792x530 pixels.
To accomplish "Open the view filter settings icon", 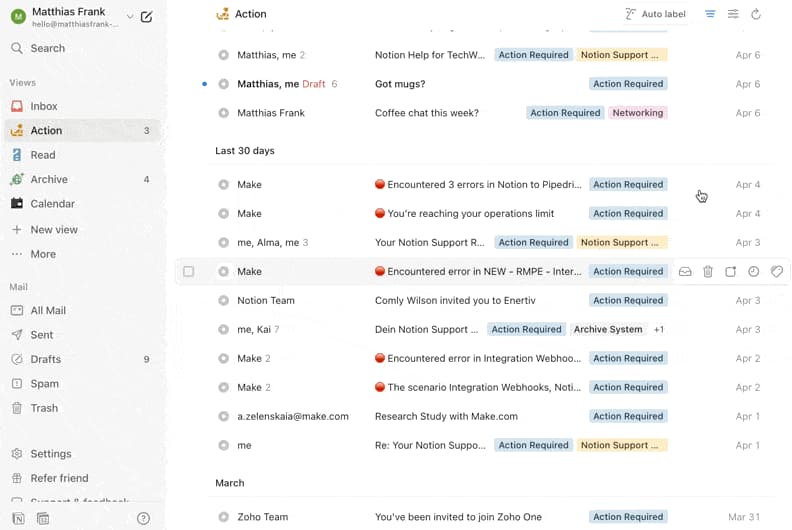I will (733, 14).
